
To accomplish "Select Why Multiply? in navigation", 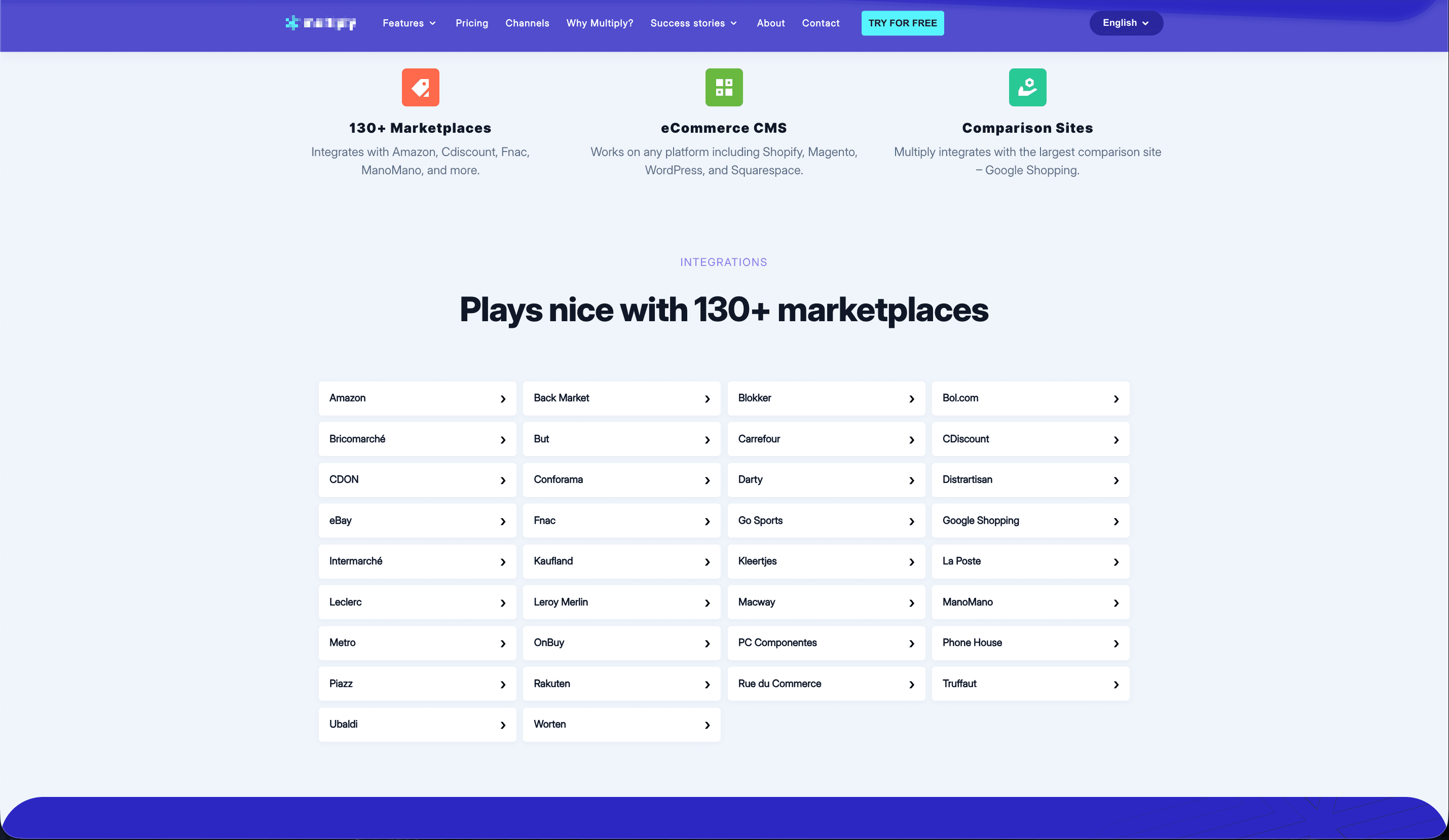I will [599, 23].
